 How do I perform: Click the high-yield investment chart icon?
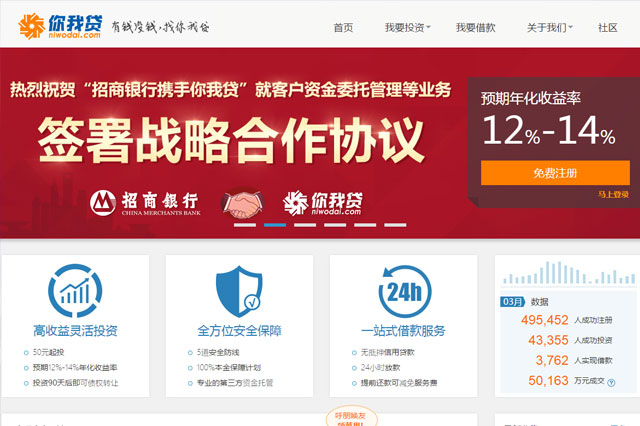point(75,291)
